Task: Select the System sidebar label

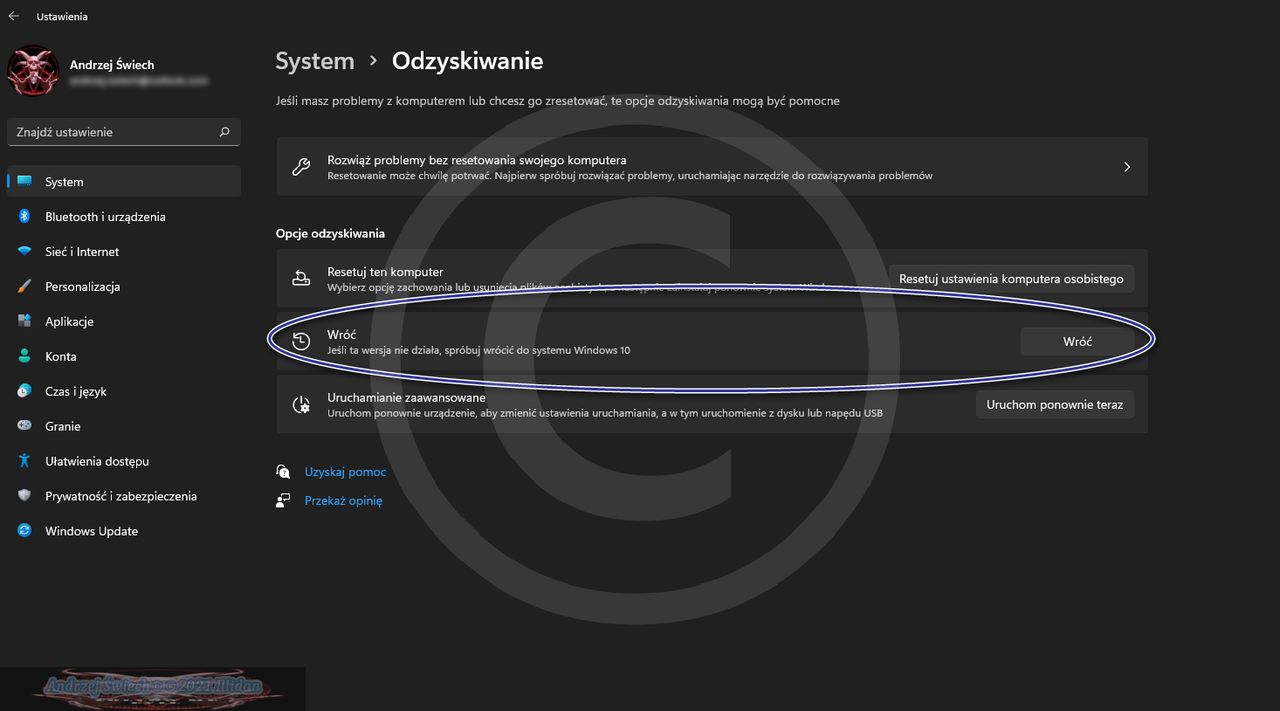Action: click(x=64, y=182)
